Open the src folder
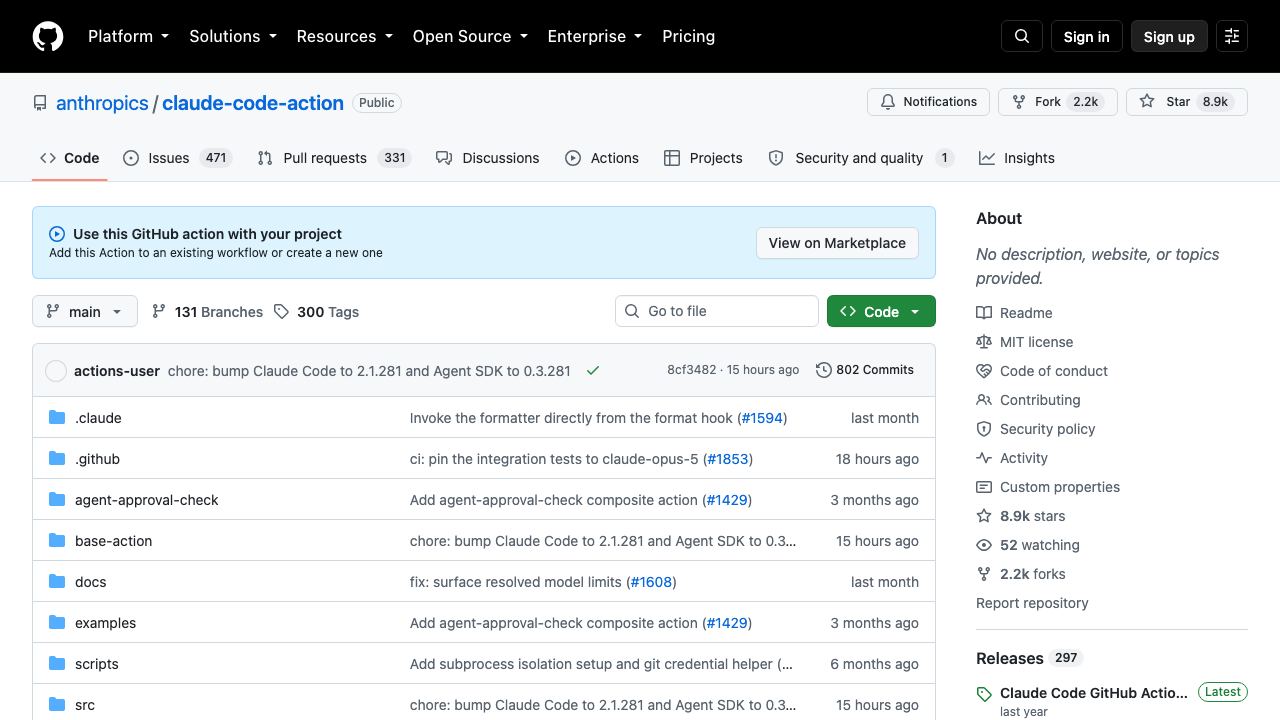This screenshot has height=720, width=1280. pyautogui.click(x=85, y=705)
